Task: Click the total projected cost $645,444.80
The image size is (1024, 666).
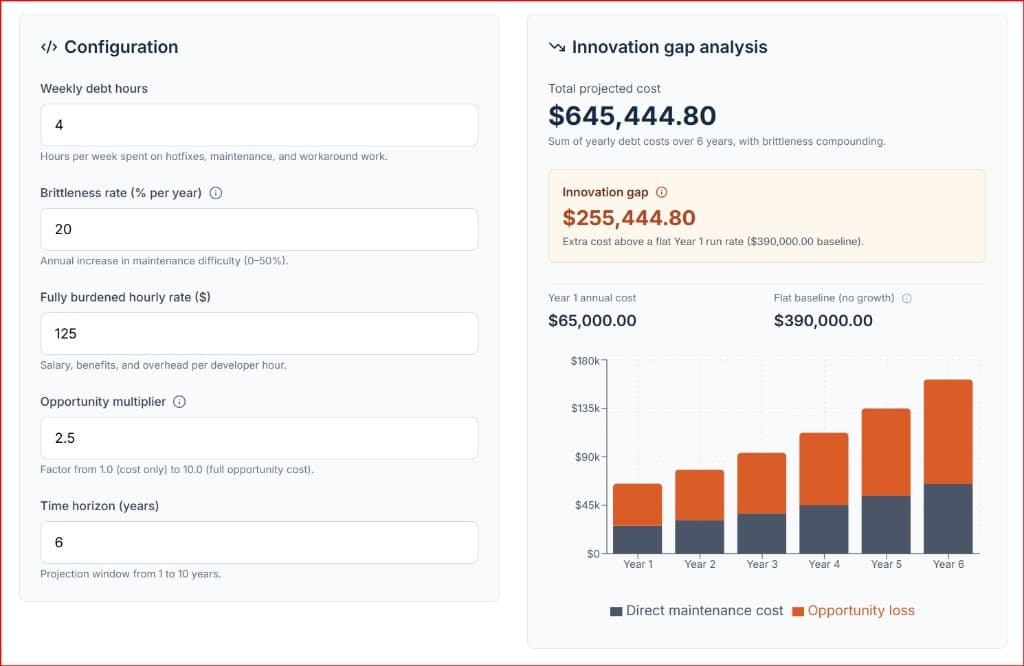Action: point(632,116)
